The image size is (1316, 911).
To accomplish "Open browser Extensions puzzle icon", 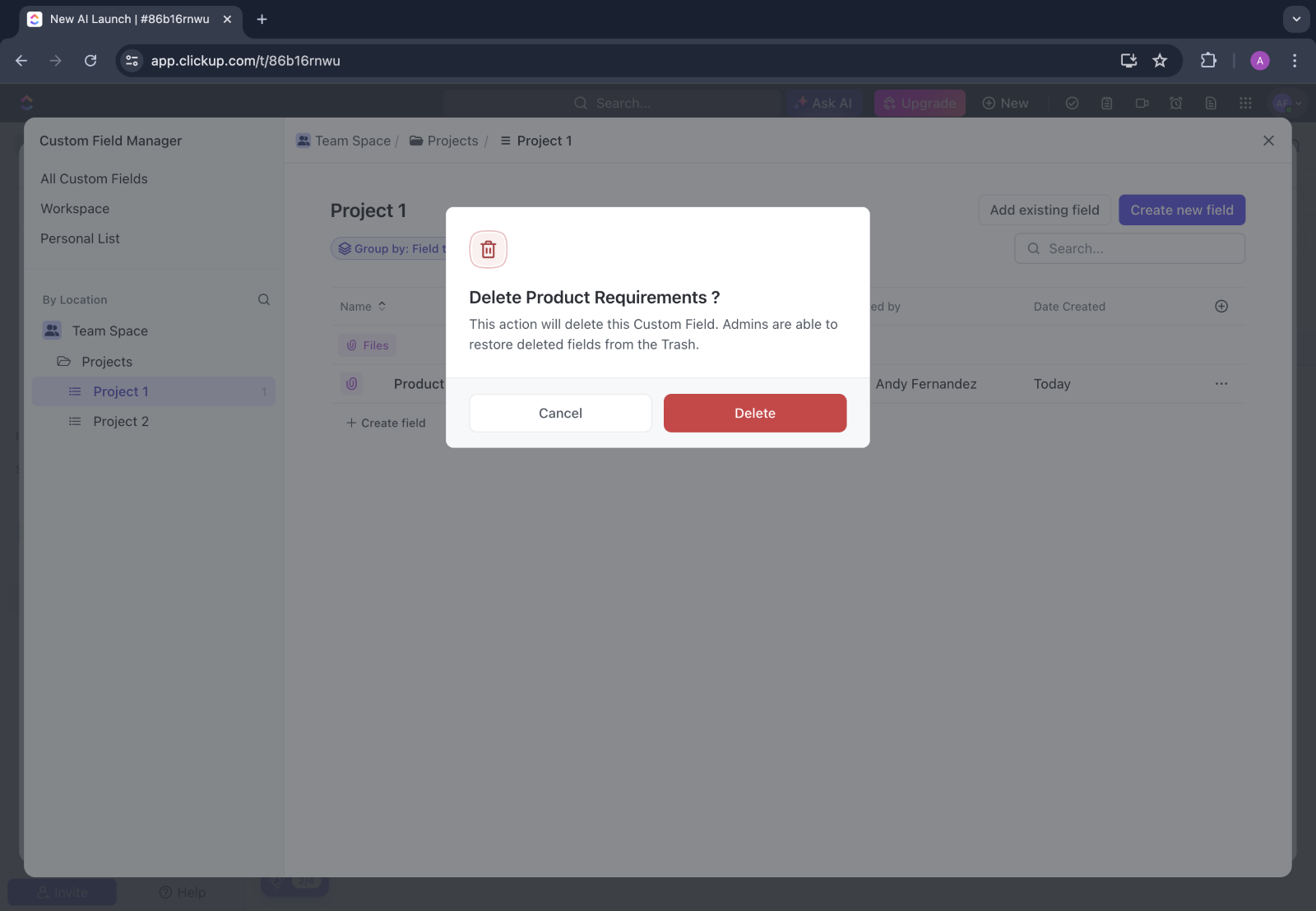I will point(1207,61).
